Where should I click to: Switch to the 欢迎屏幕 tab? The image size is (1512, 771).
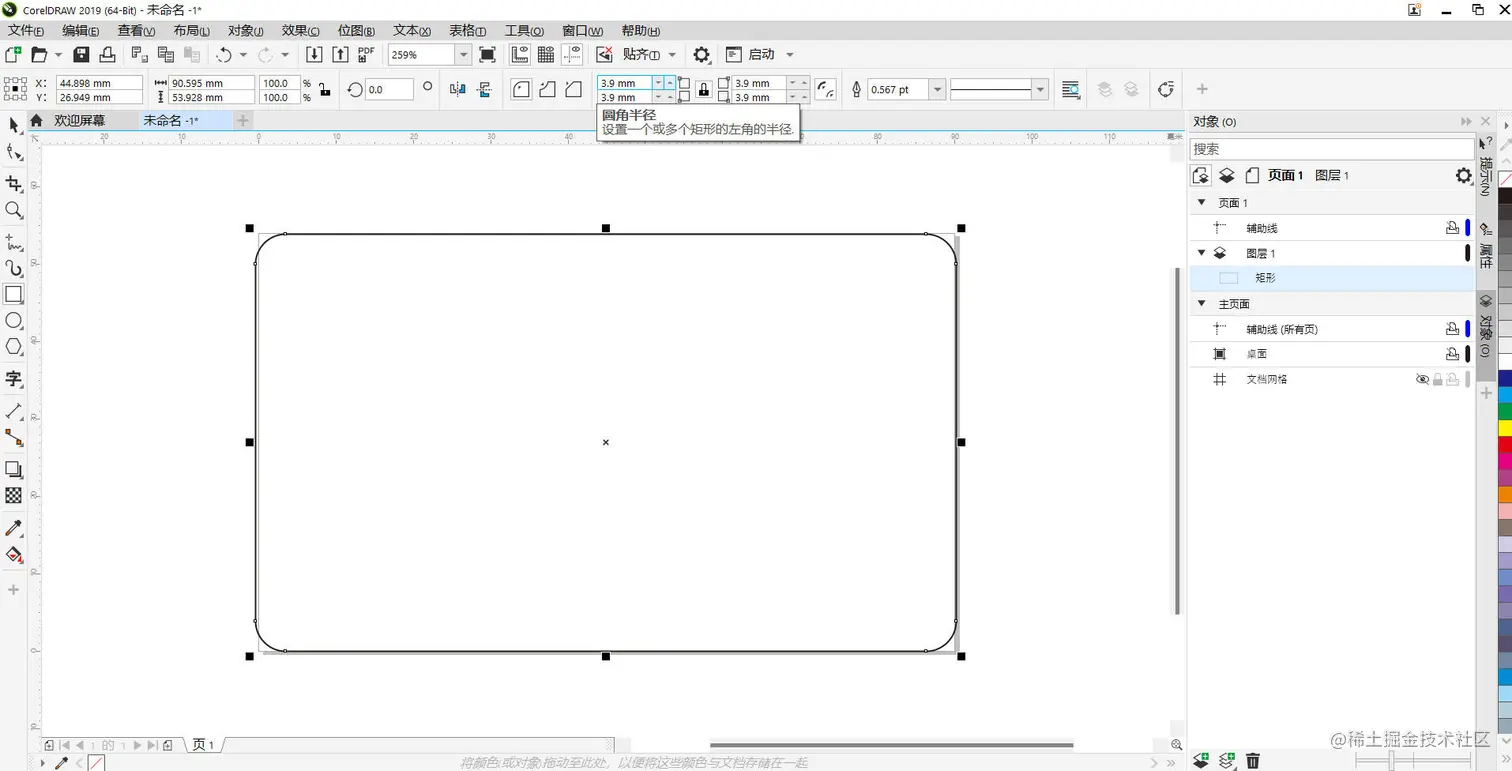click(x=79, y=121)
